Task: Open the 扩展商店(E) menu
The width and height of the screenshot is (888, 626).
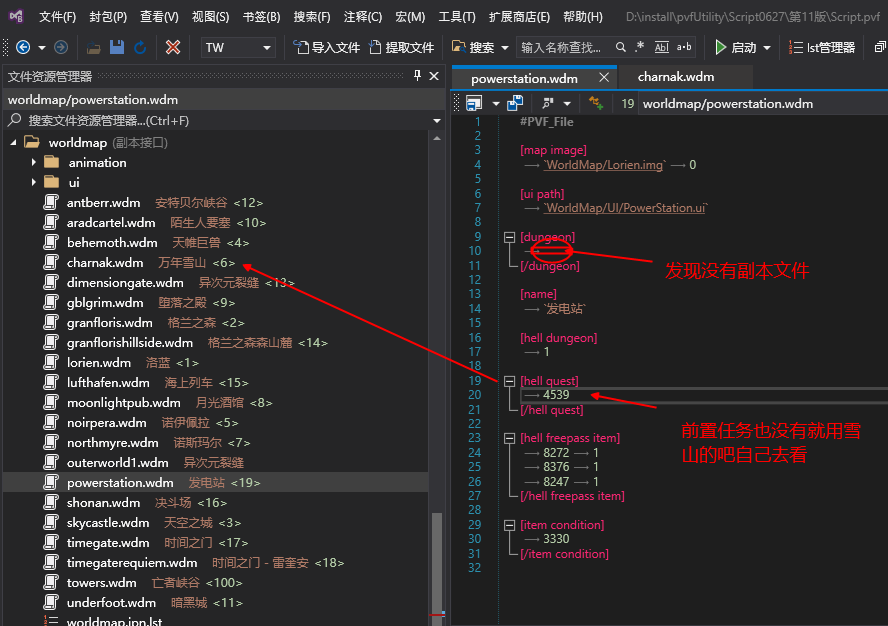Action: (519, 17)
